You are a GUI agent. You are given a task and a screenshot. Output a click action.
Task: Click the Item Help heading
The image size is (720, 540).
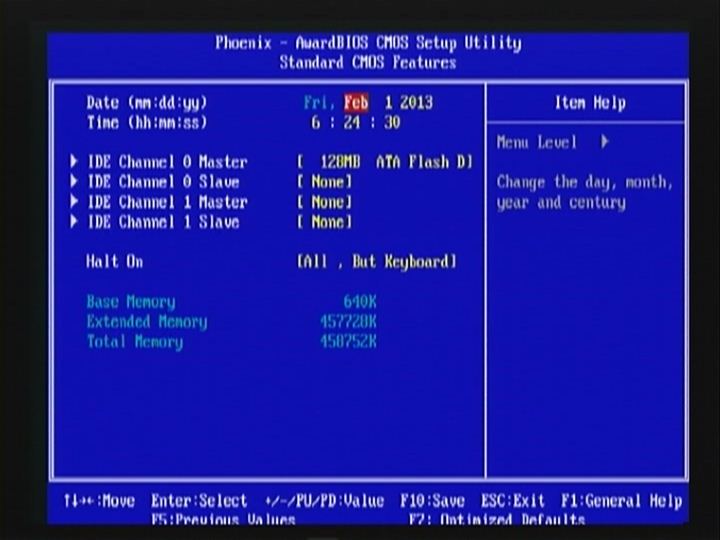[590, 102]
